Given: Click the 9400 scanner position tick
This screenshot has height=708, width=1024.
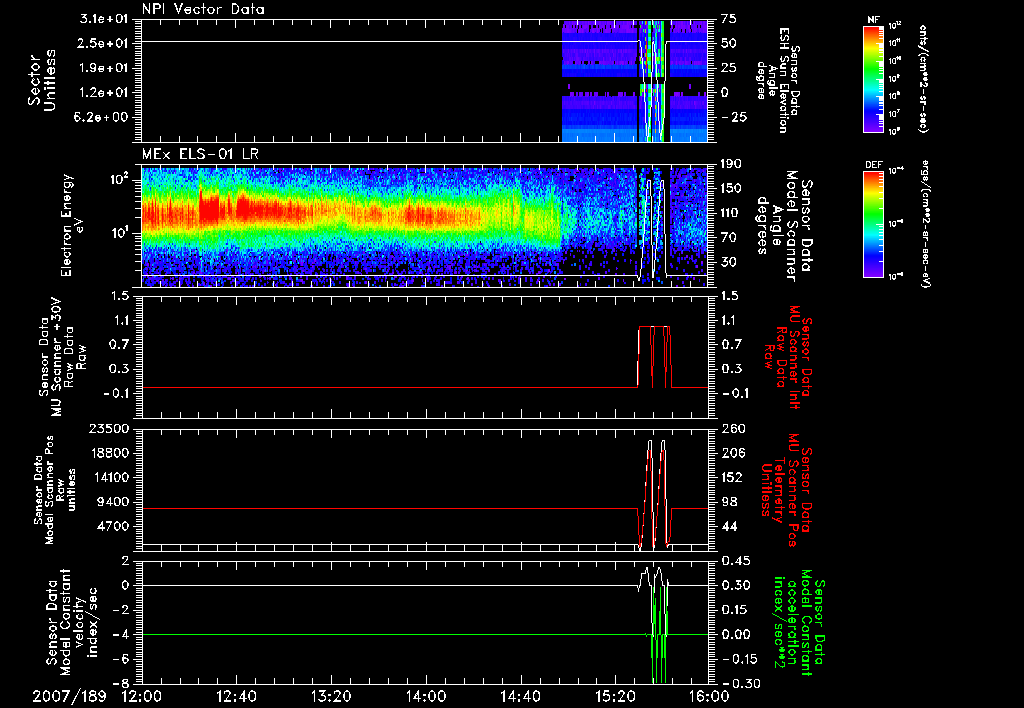Looking at the screenshot, I should (113, 502).
